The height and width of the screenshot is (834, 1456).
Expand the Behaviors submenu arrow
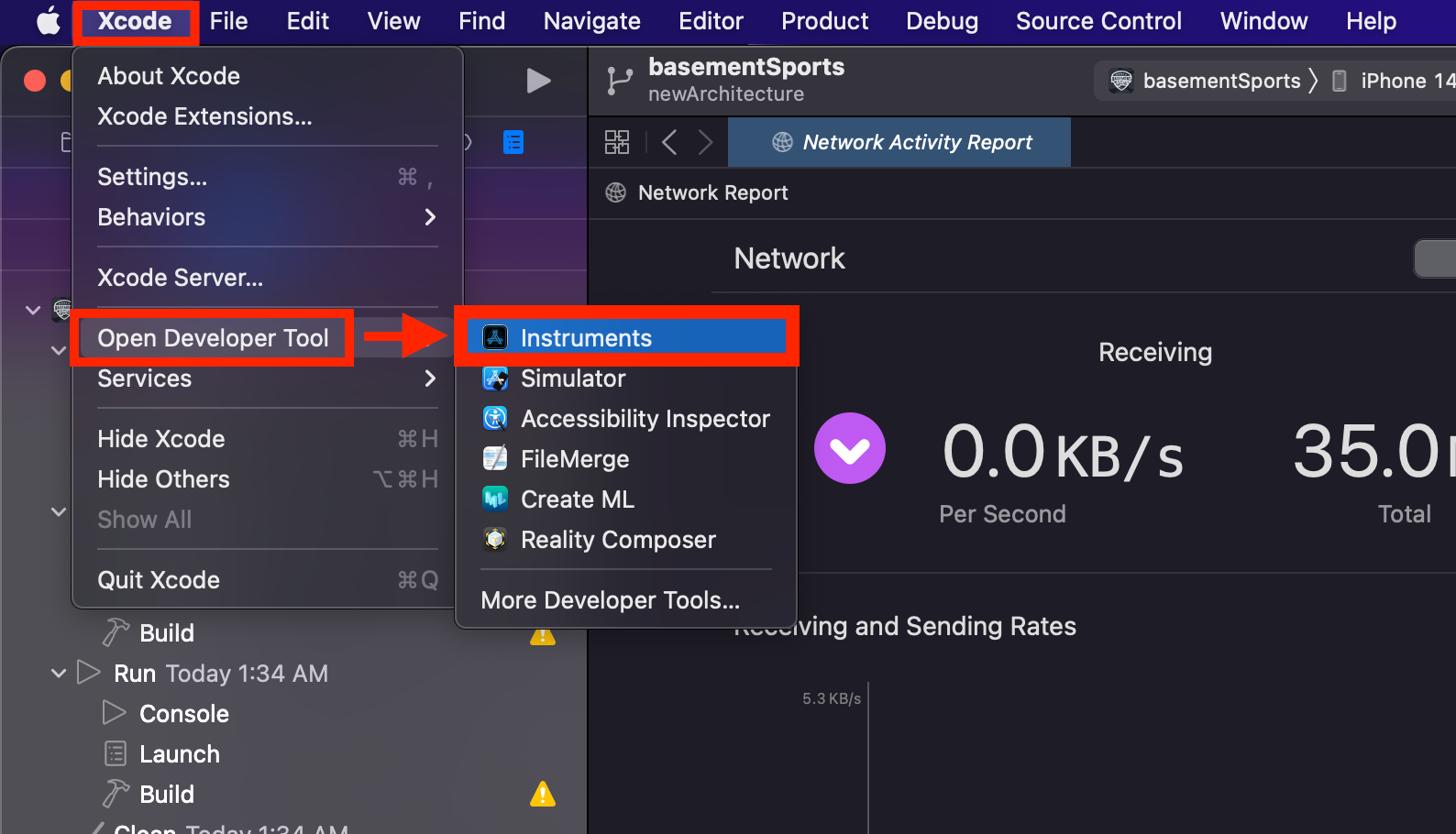pyautogui.click(x=430, y=217)
